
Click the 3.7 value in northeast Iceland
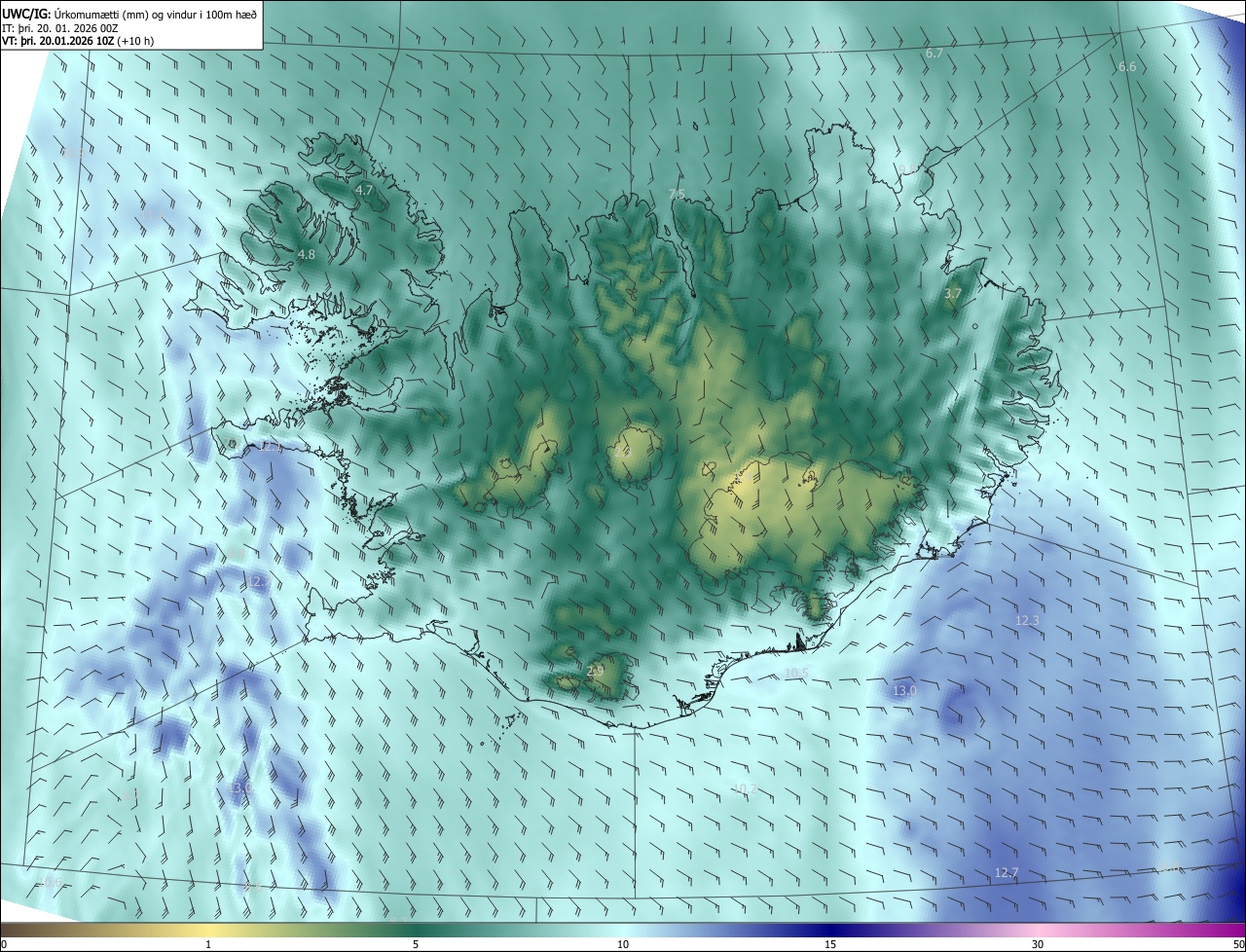(953, 293)
